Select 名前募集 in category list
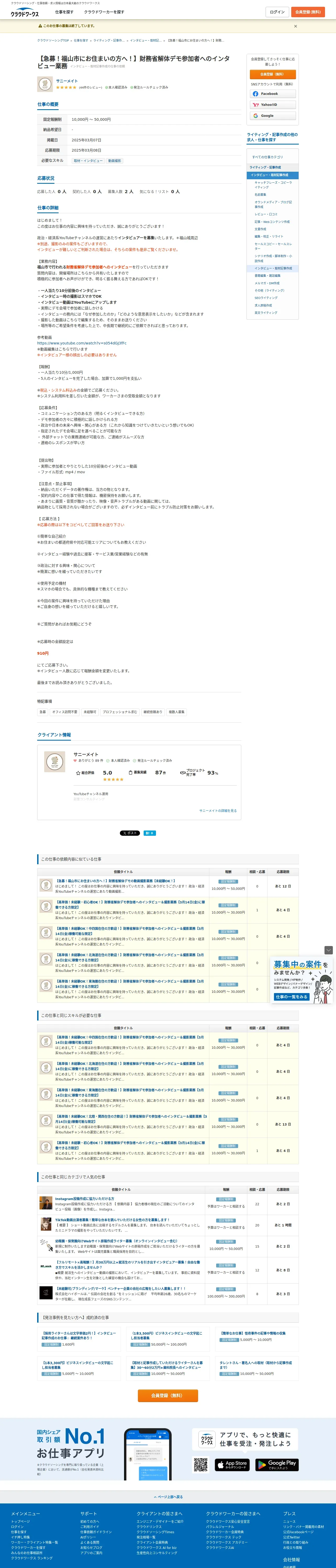 pyautogui.click(x=260, y=195)
